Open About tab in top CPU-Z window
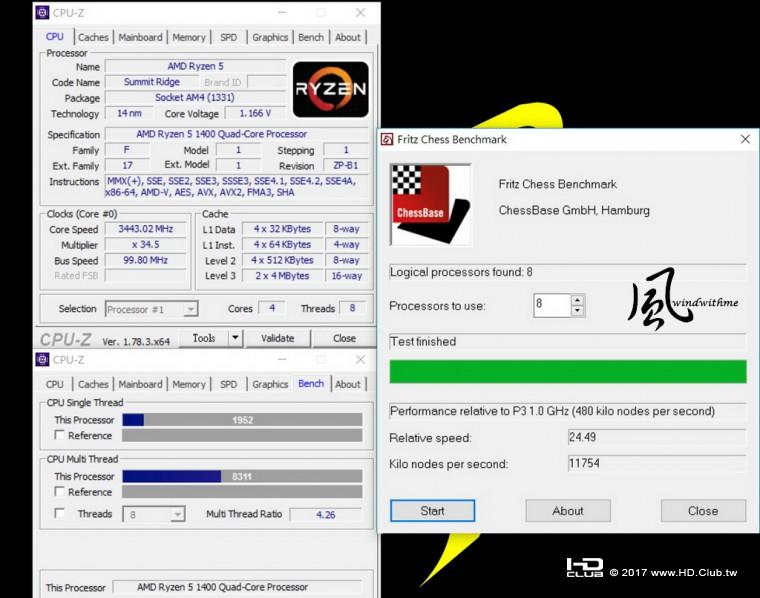The height and width of the screenshot is (598, 760). 348,37
